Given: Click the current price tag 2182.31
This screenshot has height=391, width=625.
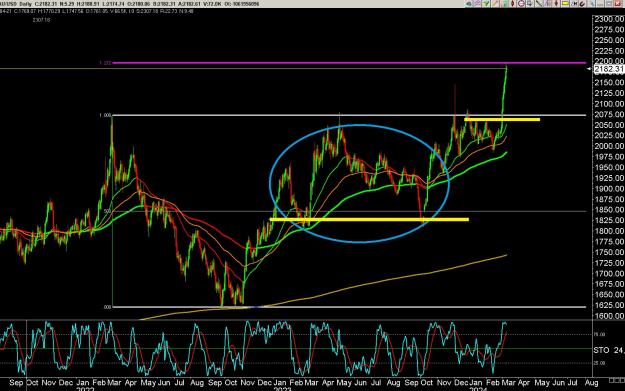Looking at the screenshot, I should click(x=609, y=69).
